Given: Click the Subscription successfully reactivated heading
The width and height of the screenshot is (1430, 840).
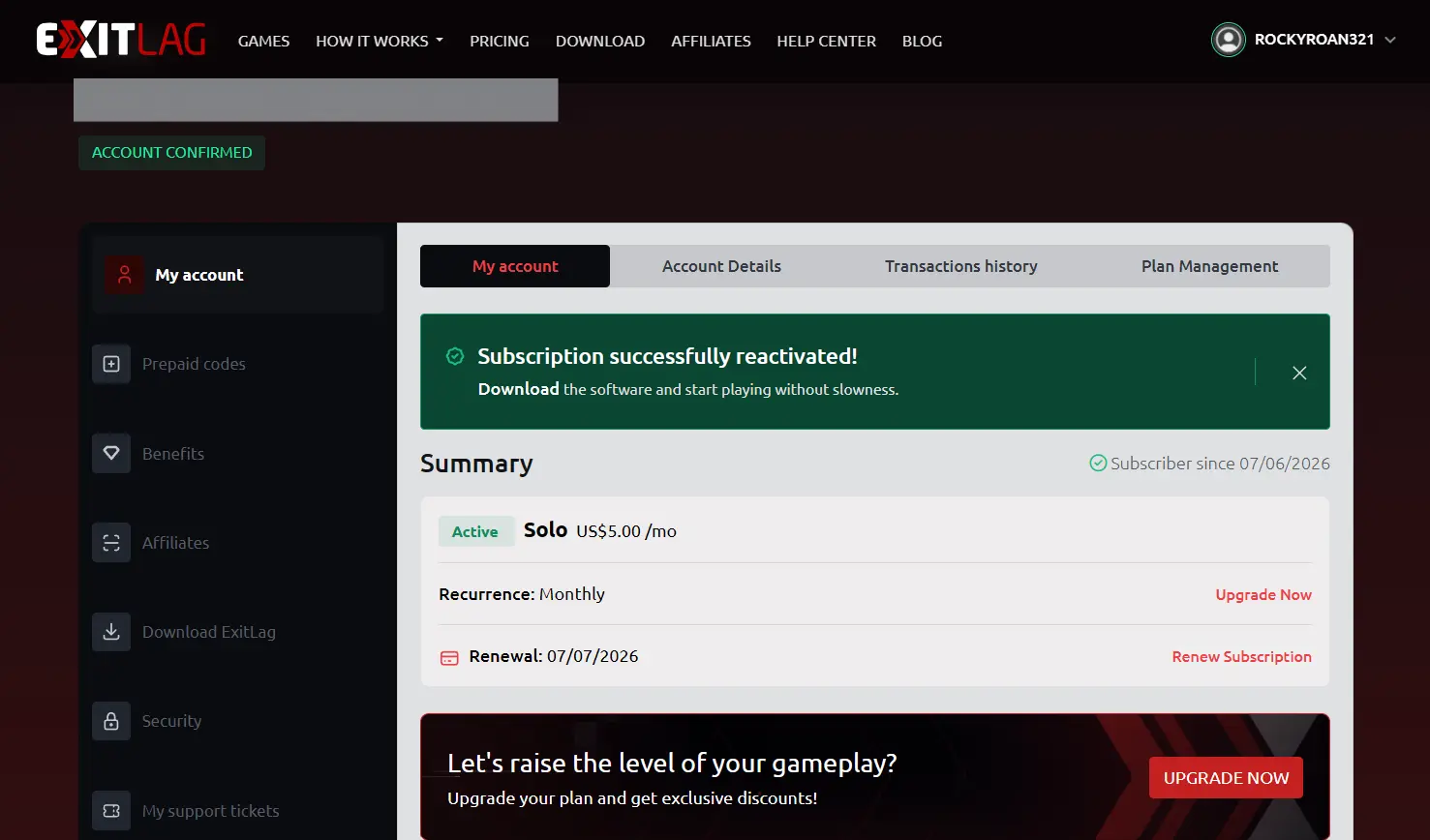Looking at the screenshot, I should pos(667,356).
